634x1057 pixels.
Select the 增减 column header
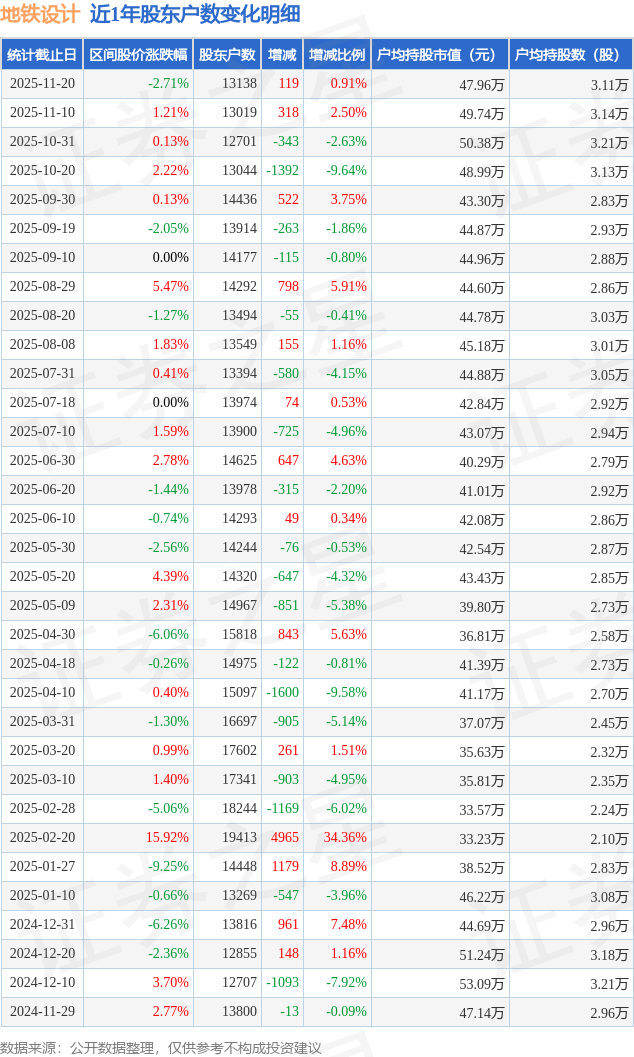pos(282,55)
